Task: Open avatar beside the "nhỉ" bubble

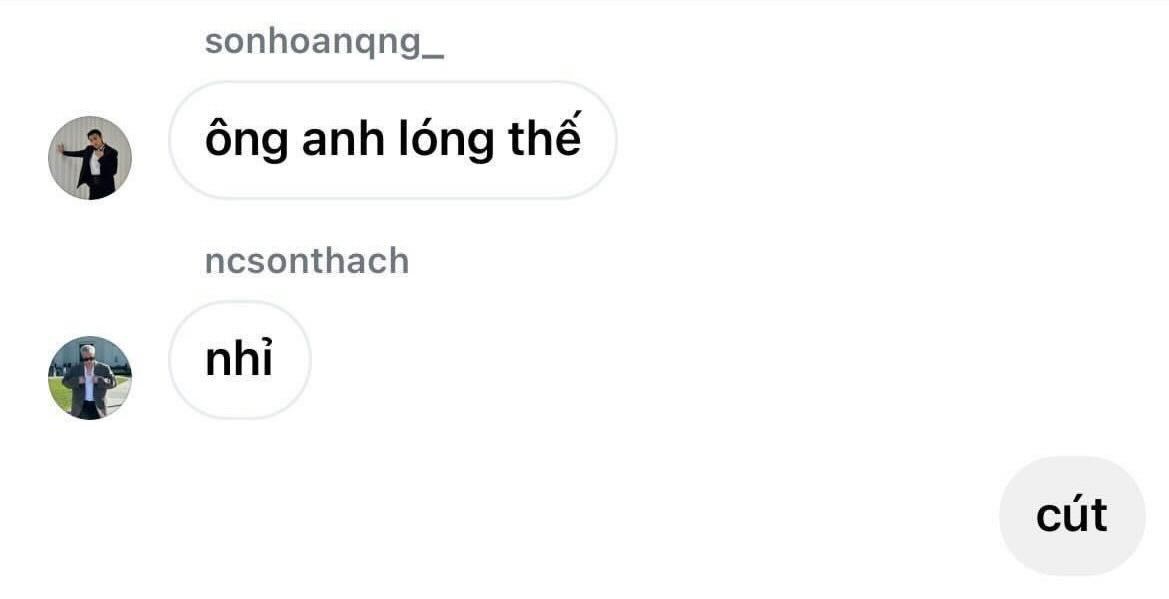Action: [x=89, y=377]
